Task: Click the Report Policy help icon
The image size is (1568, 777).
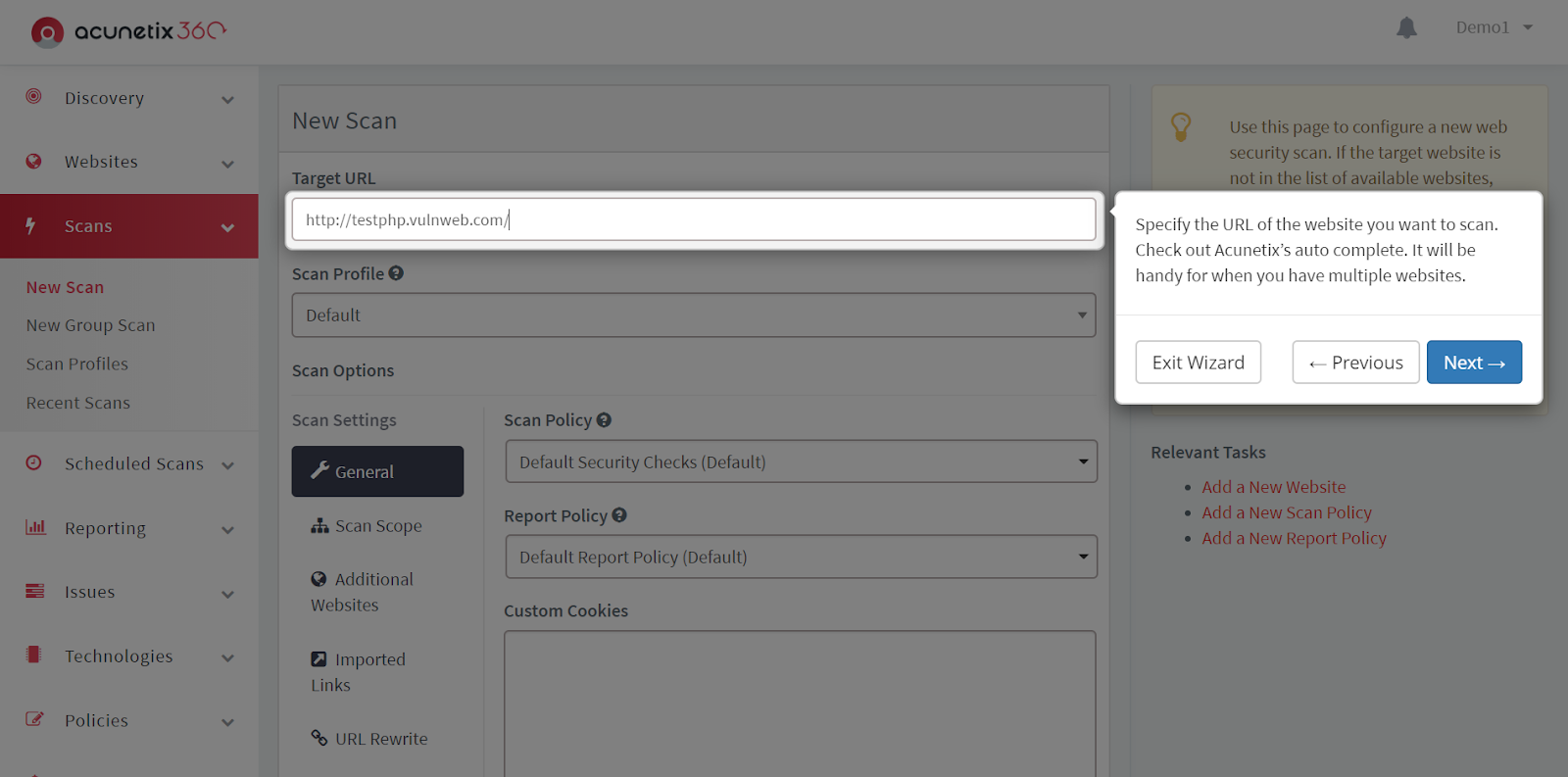Action: (619, 514)
